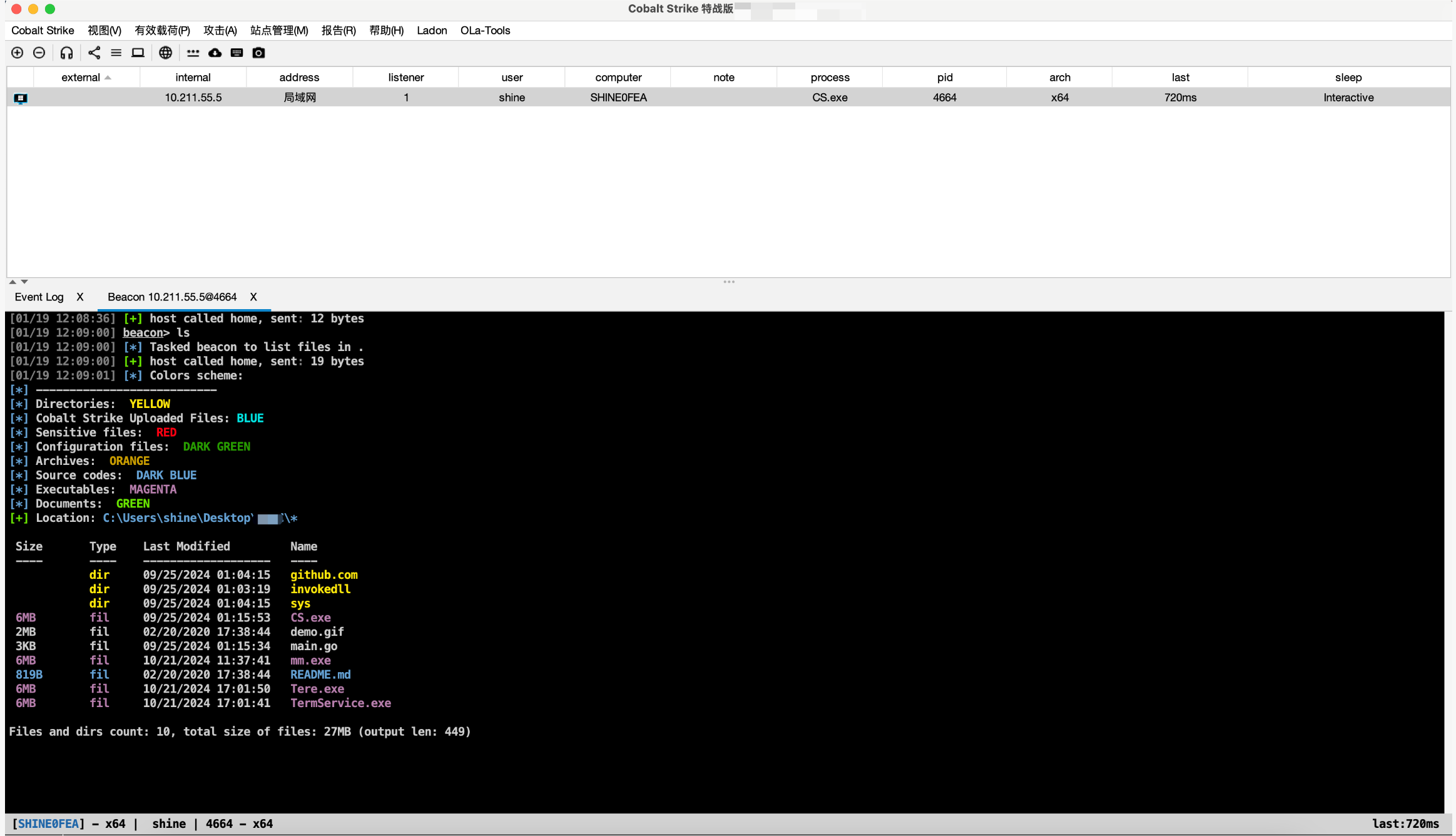Screen dimensions: 1456x836
Task: Sort by the user column header
Action: coord(512,78)
